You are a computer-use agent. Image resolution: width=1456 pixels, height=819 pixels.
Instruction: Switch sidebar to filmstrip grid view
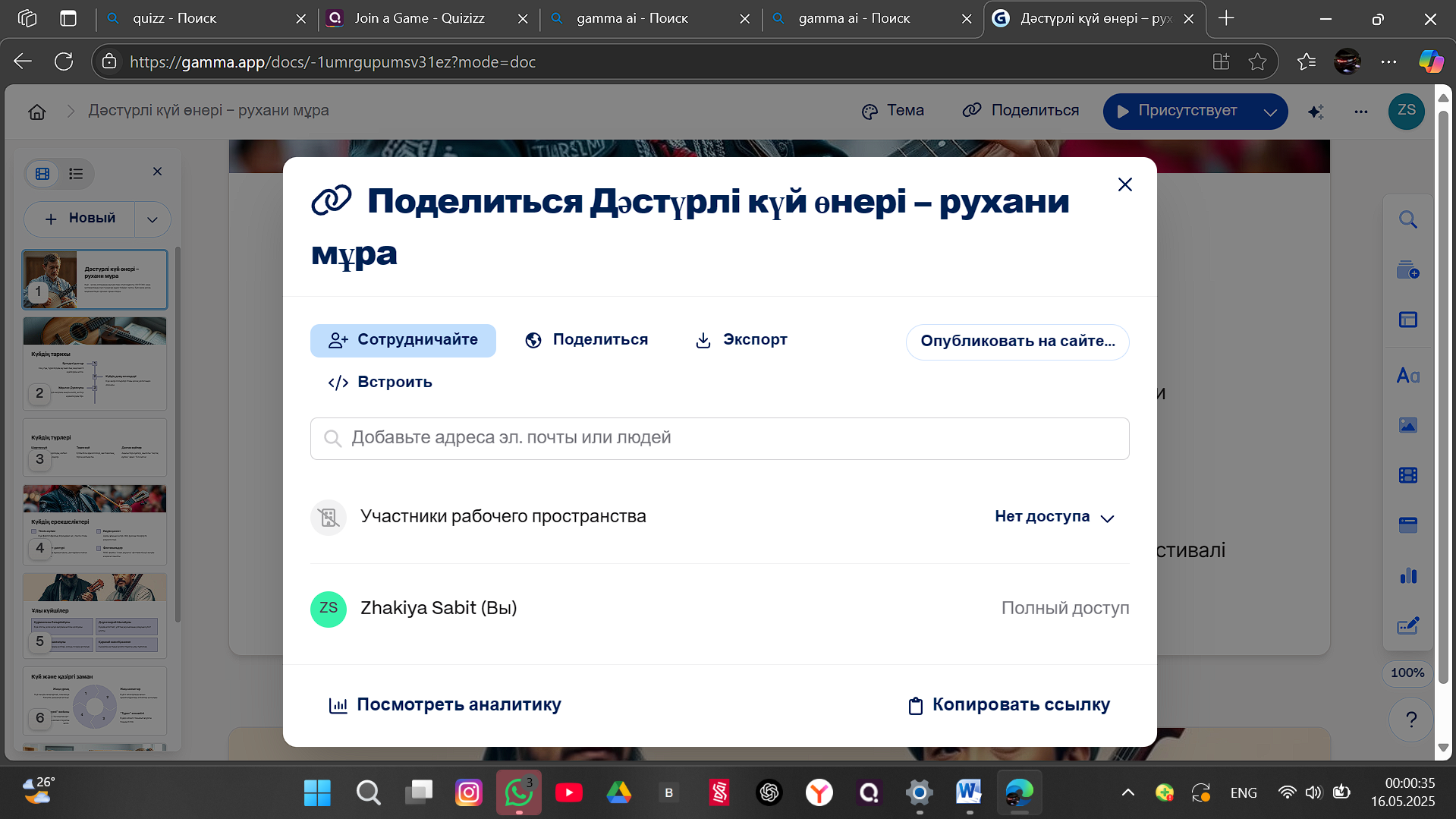pos(42,174)
